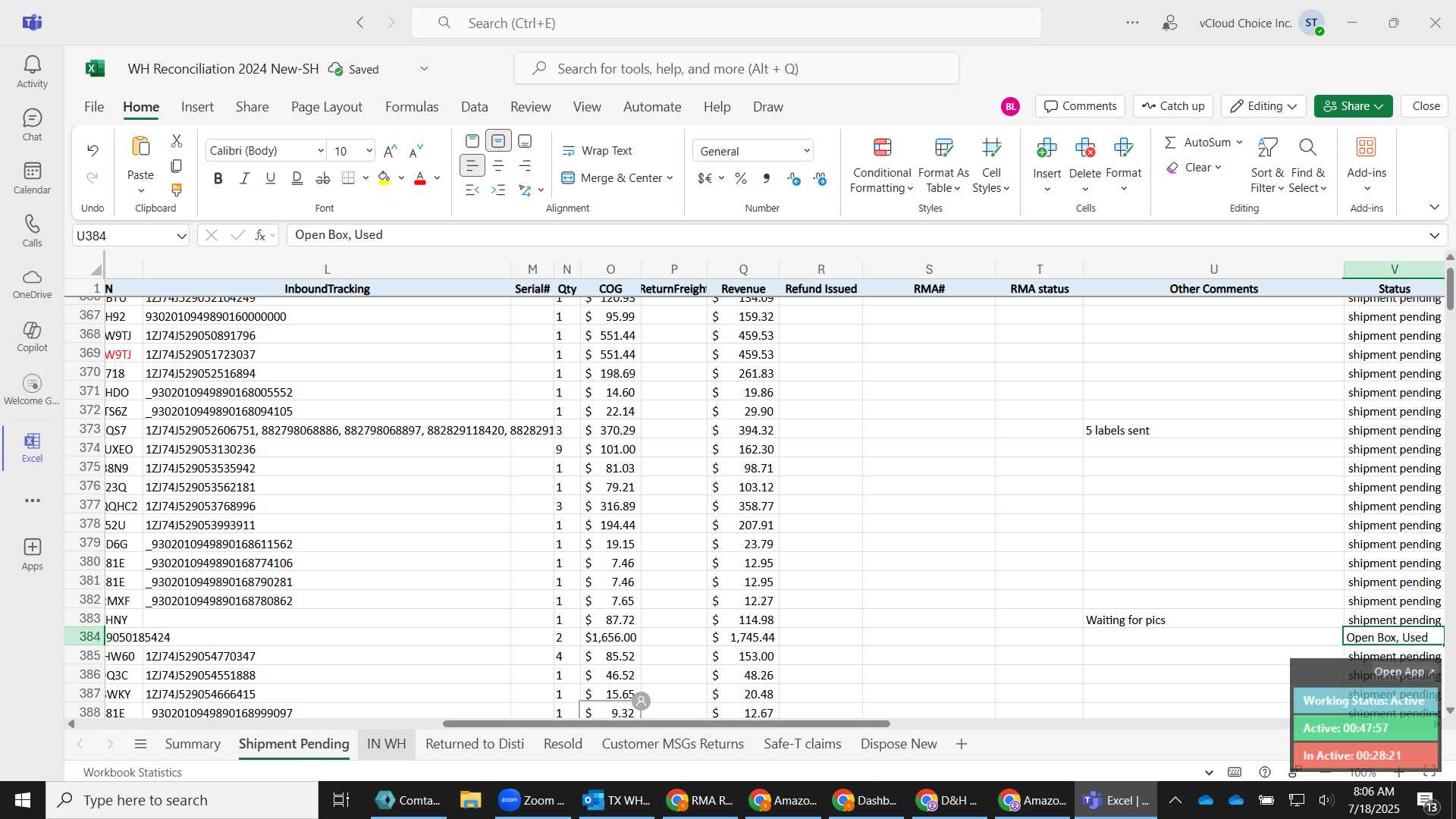Viewport: 1456px width, 819px height.
Task: Increase font size with the grow-font icon
Action: [391, 151]
